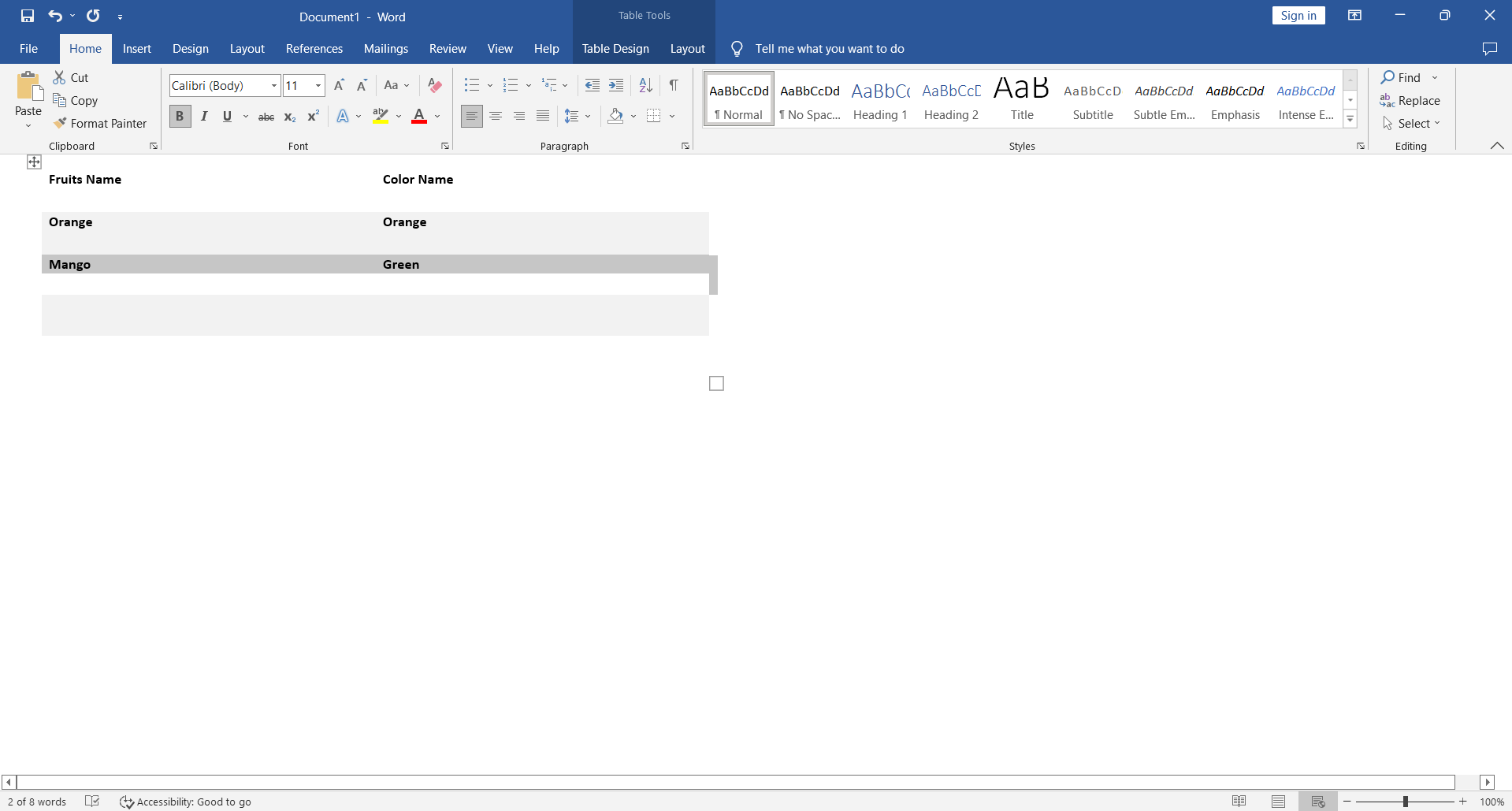Click the Sign in button
The height and width of the screenshot is (811, 1512).
click(1298, 16)
